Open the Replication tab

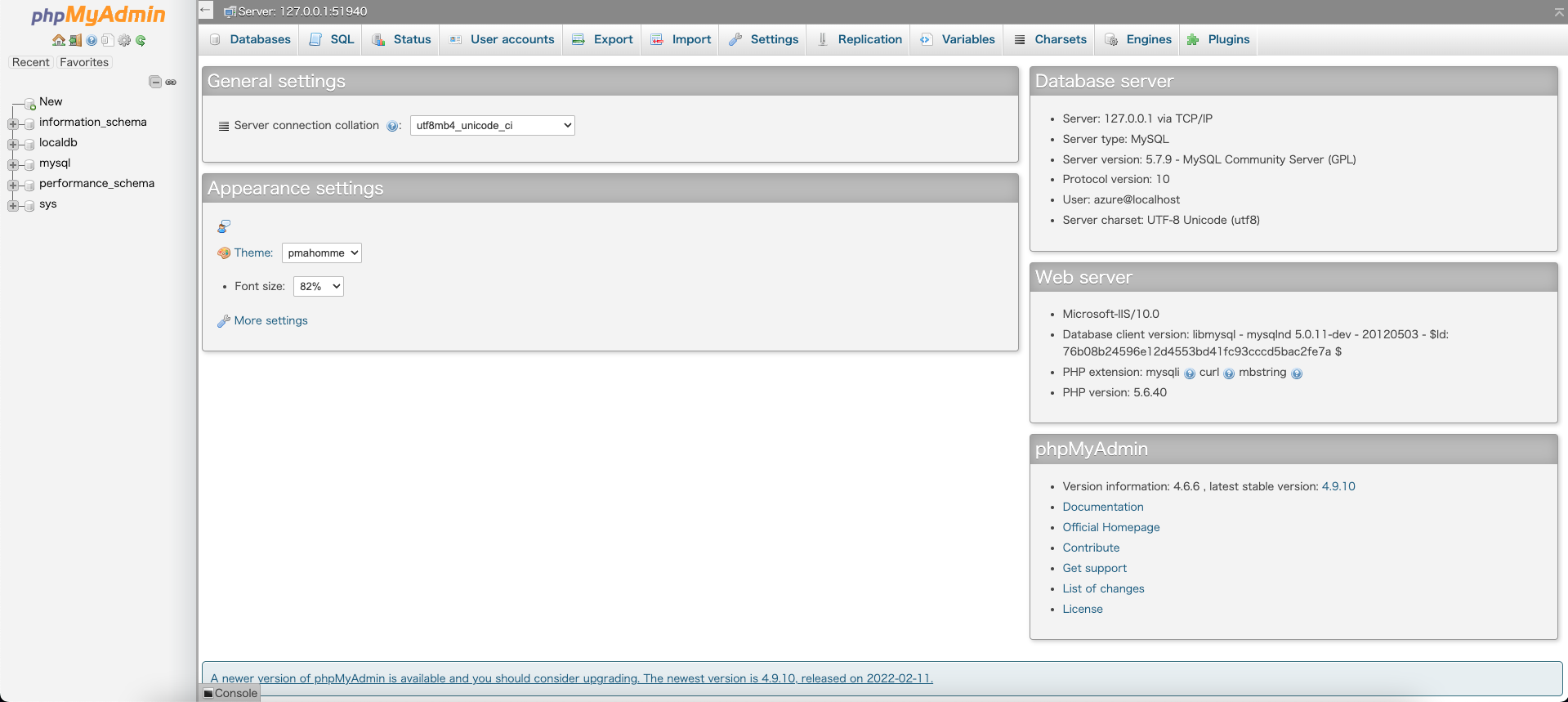click(x=859, y=39)
